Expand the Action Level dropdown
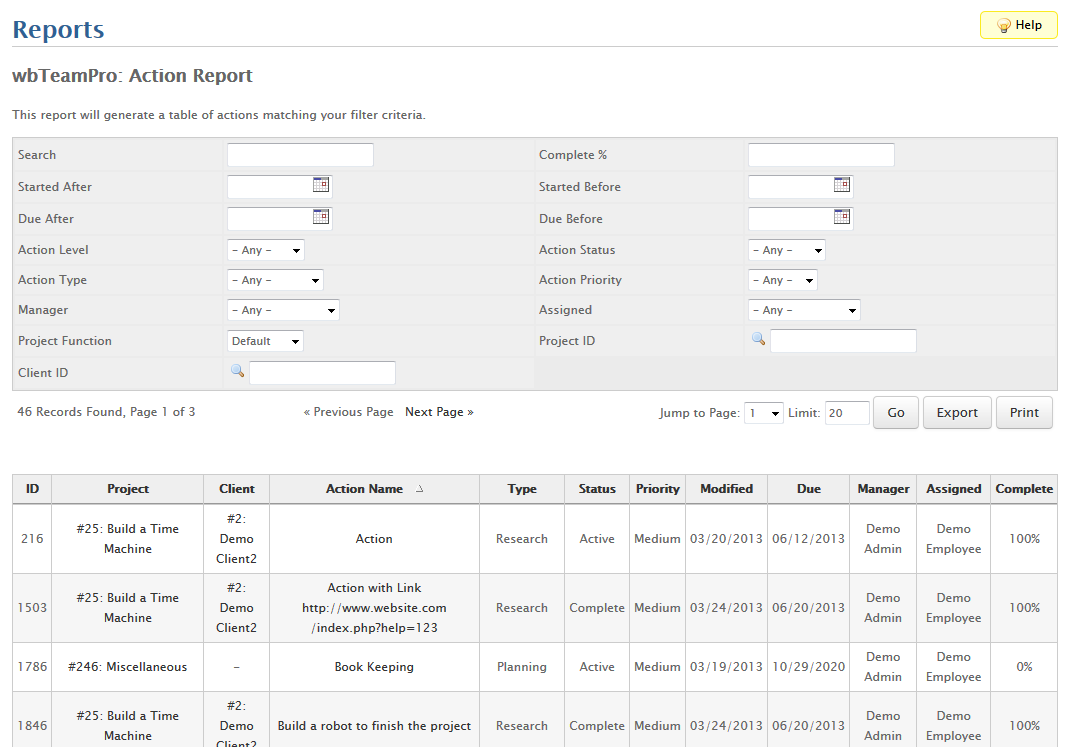 tap(265, 251)
